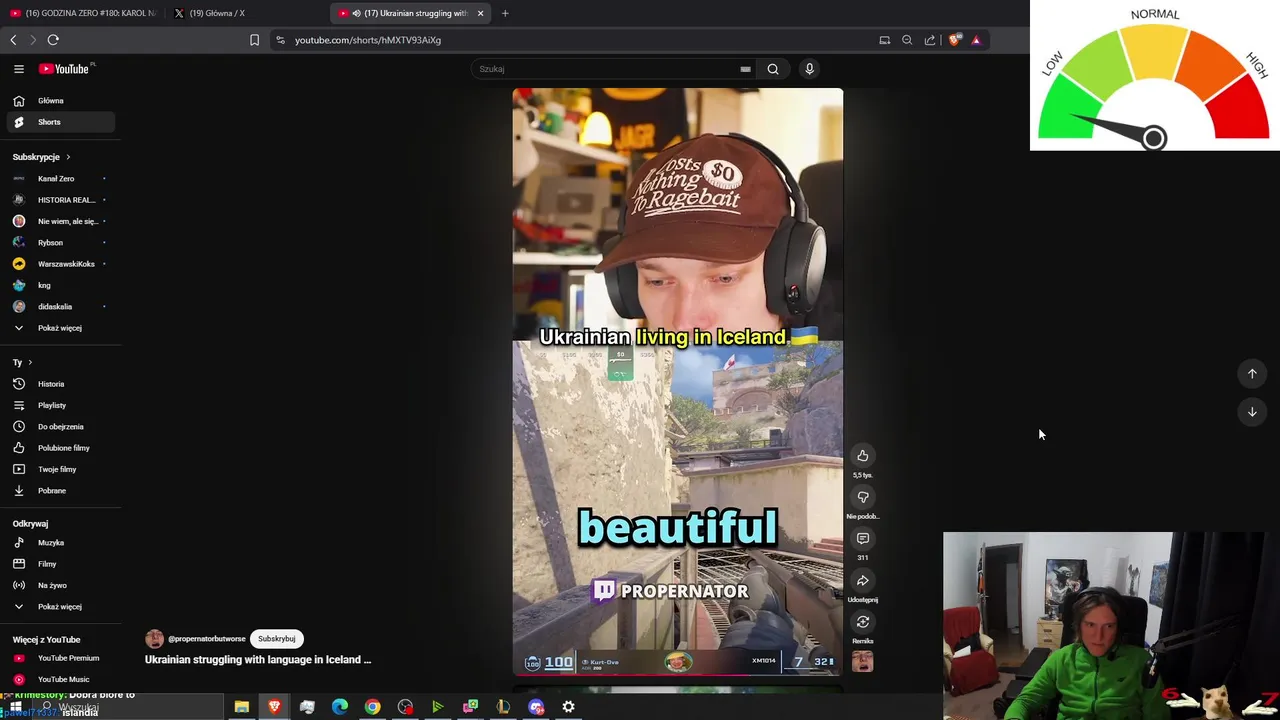
Task: Open the Brave Rewards triangle icon
Action: [x=976, y=40]
